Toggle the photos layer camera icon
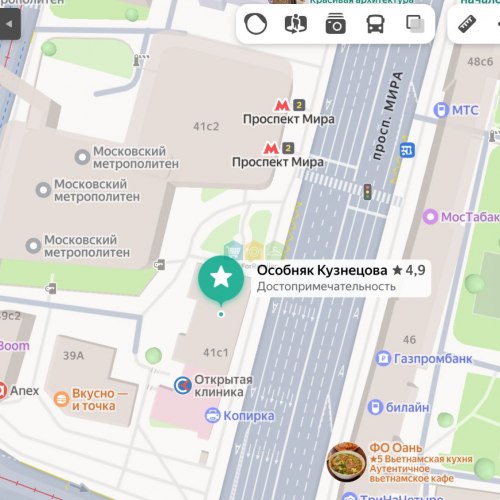The width and height of the screenshot is (500, 500). point(335,24)
